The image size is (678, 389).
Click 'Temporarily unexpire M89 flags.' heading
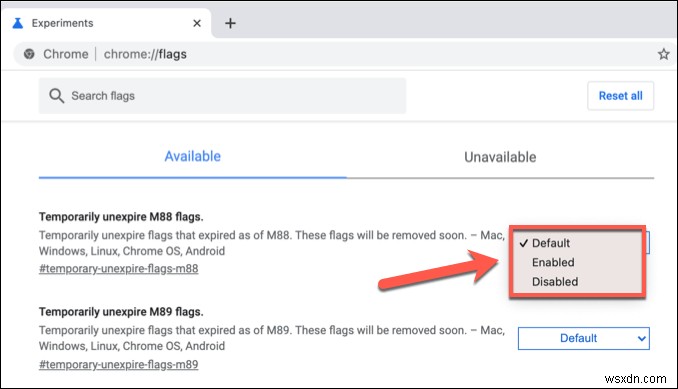point(121,312)
